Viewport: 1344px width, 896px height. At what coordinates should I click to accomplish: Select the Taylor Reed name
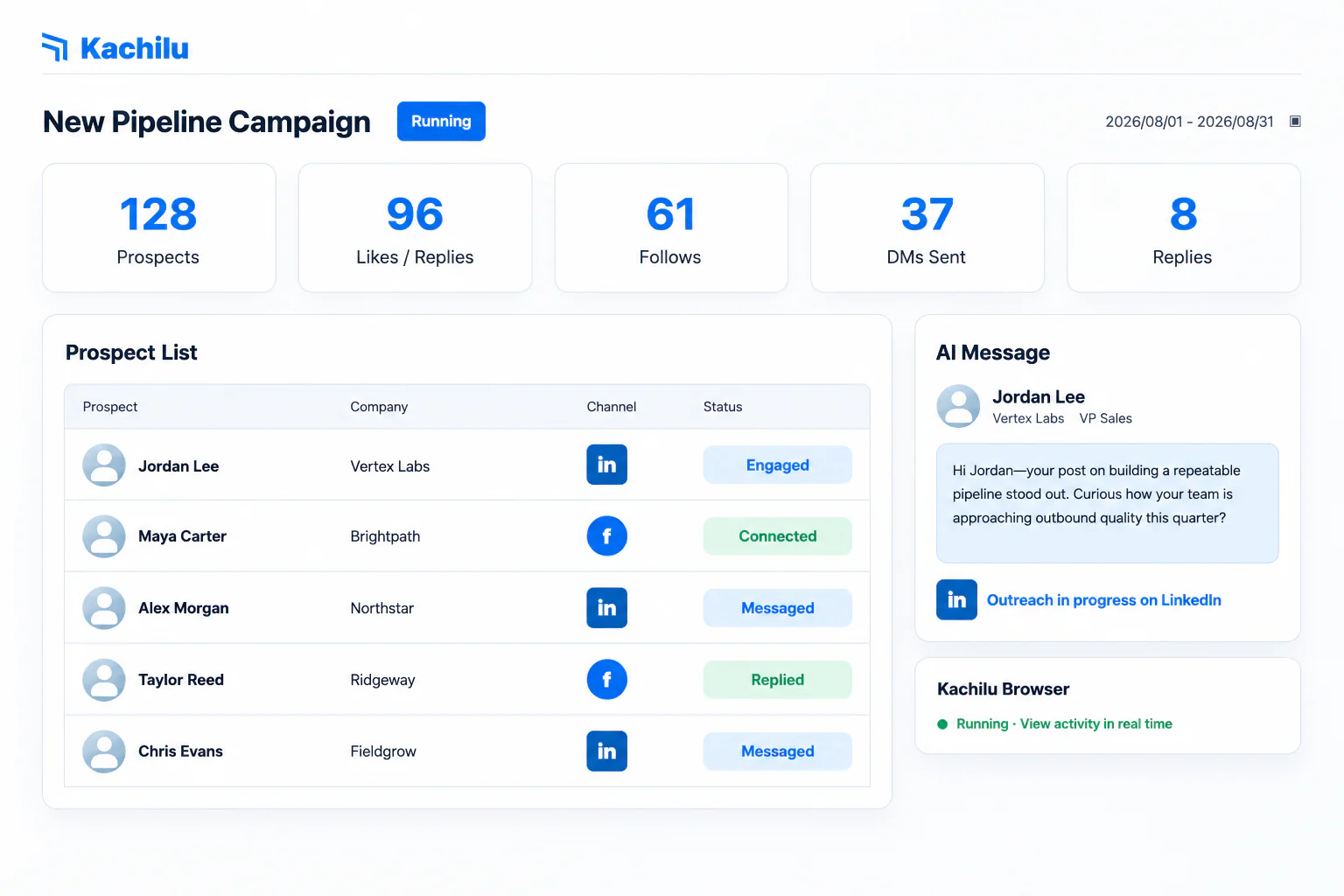point(181,680)
